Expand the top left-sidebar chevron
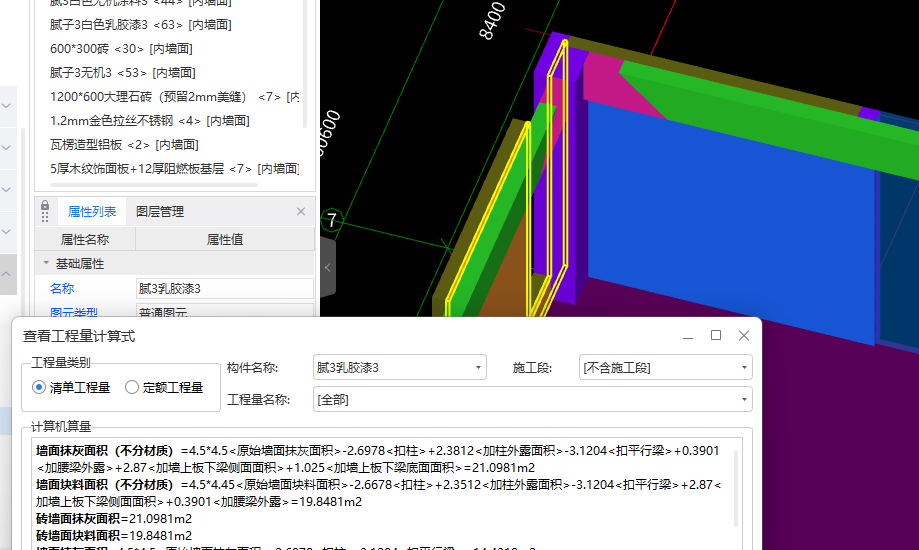Viewport: 919px width, 550px height. (6, 106)
